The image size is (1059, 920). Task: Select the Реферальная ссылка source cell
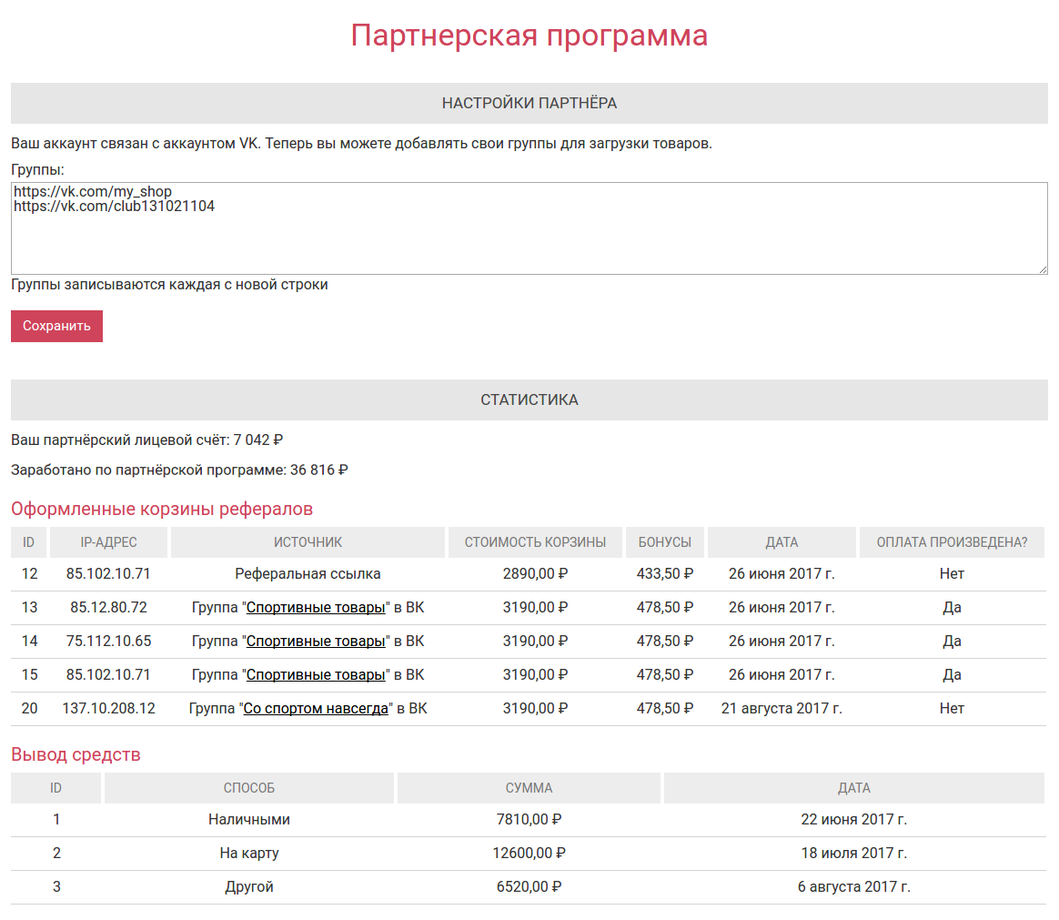click(308, 574)
